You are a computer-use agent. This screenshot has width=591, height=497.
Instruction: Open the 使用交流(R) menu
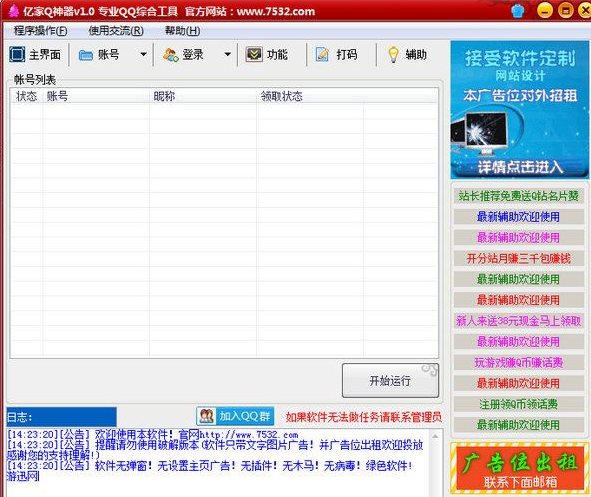tap(116, 31)
